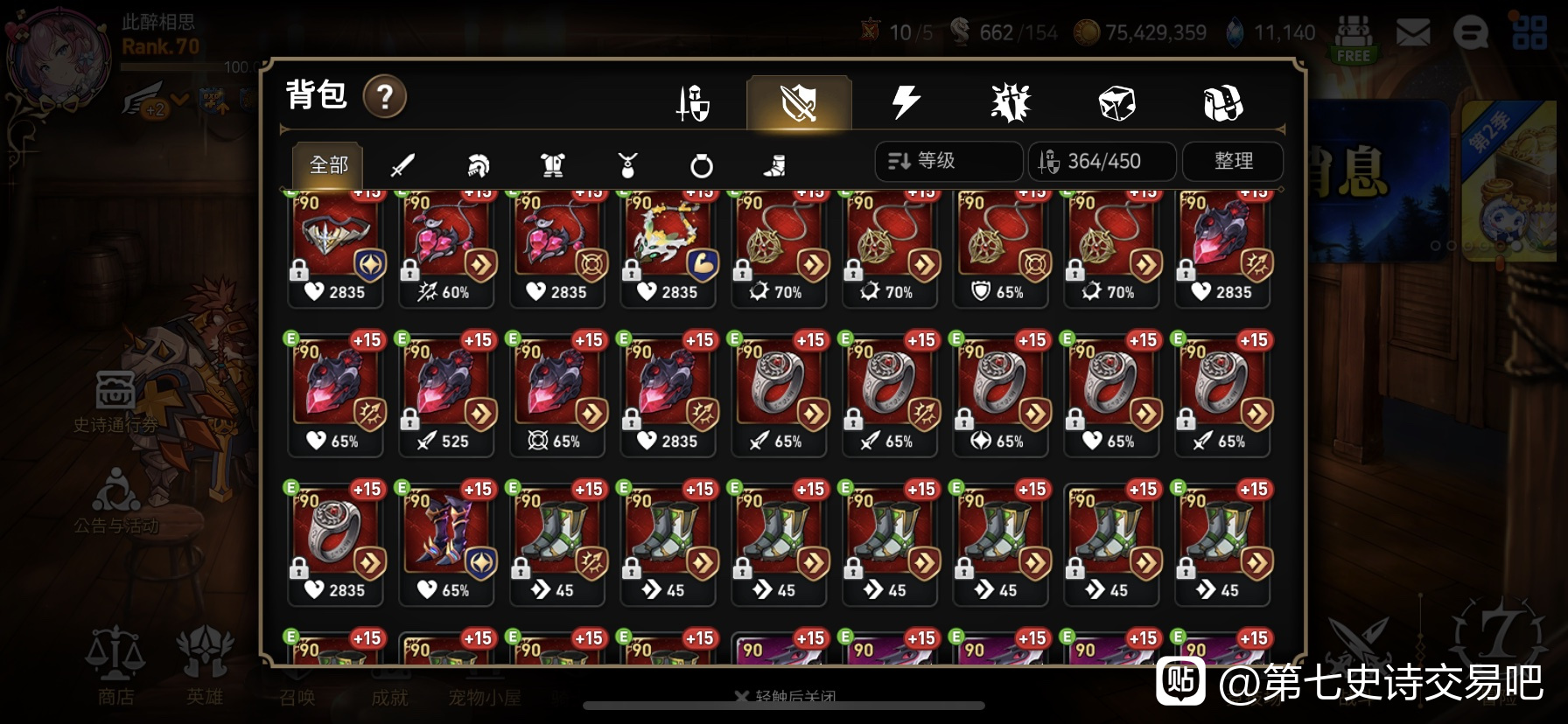The height and width of the screenshot is (724, 1568).
Task: Open the backpack help question mark
Action: pyautogui.click(x=384, y=96)
